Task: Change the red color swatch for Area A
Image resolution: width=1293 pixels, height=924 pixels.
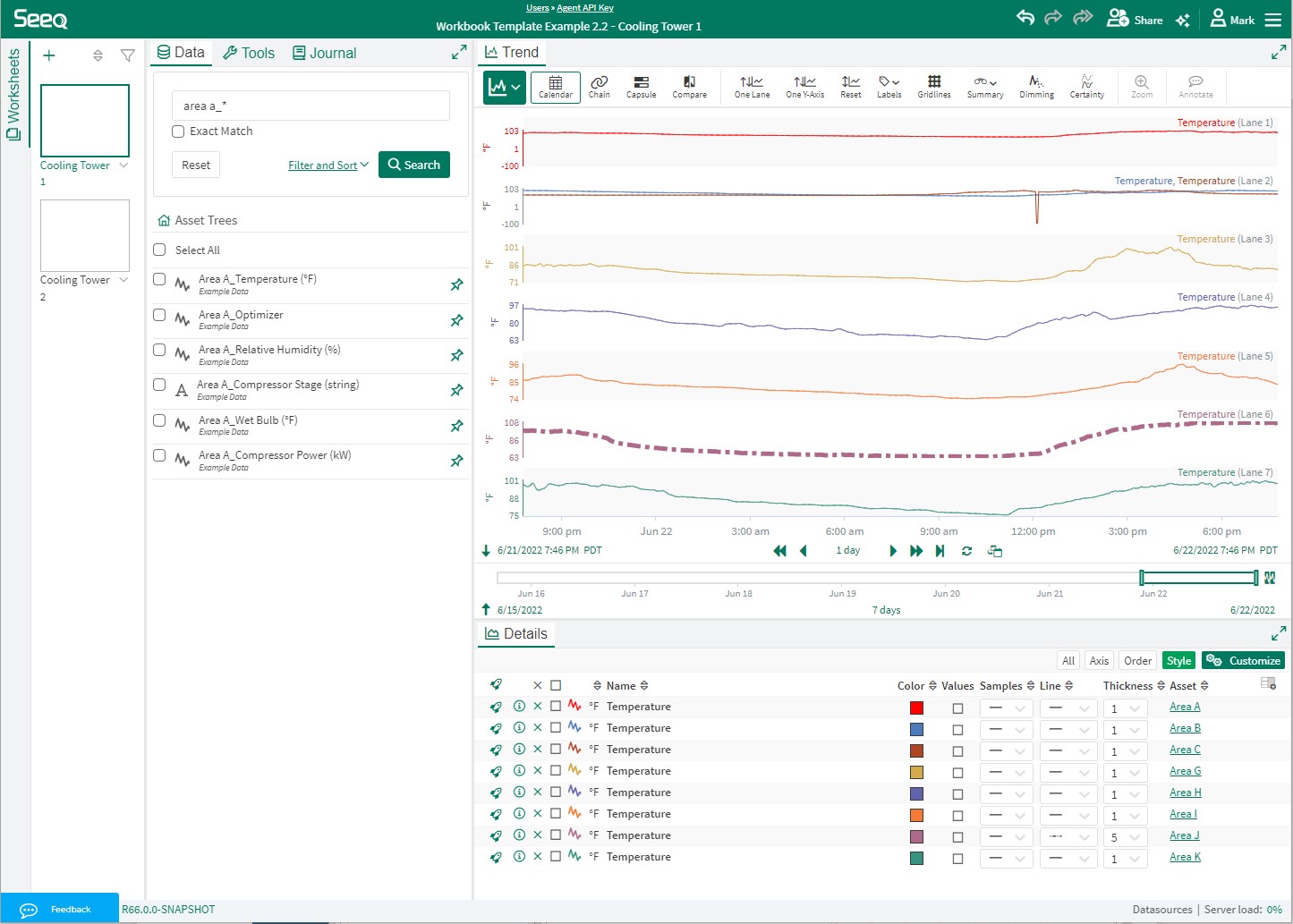Action: 916,708
